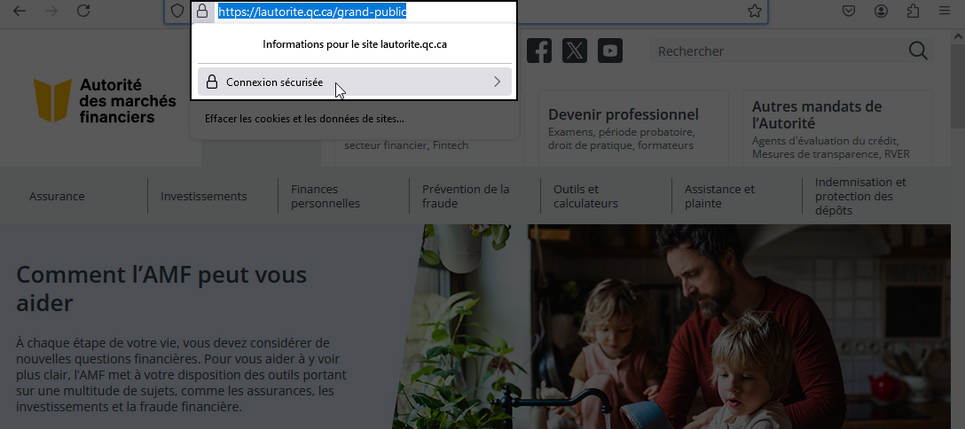Open the Investissements navigation item

(x=204, y=196)
